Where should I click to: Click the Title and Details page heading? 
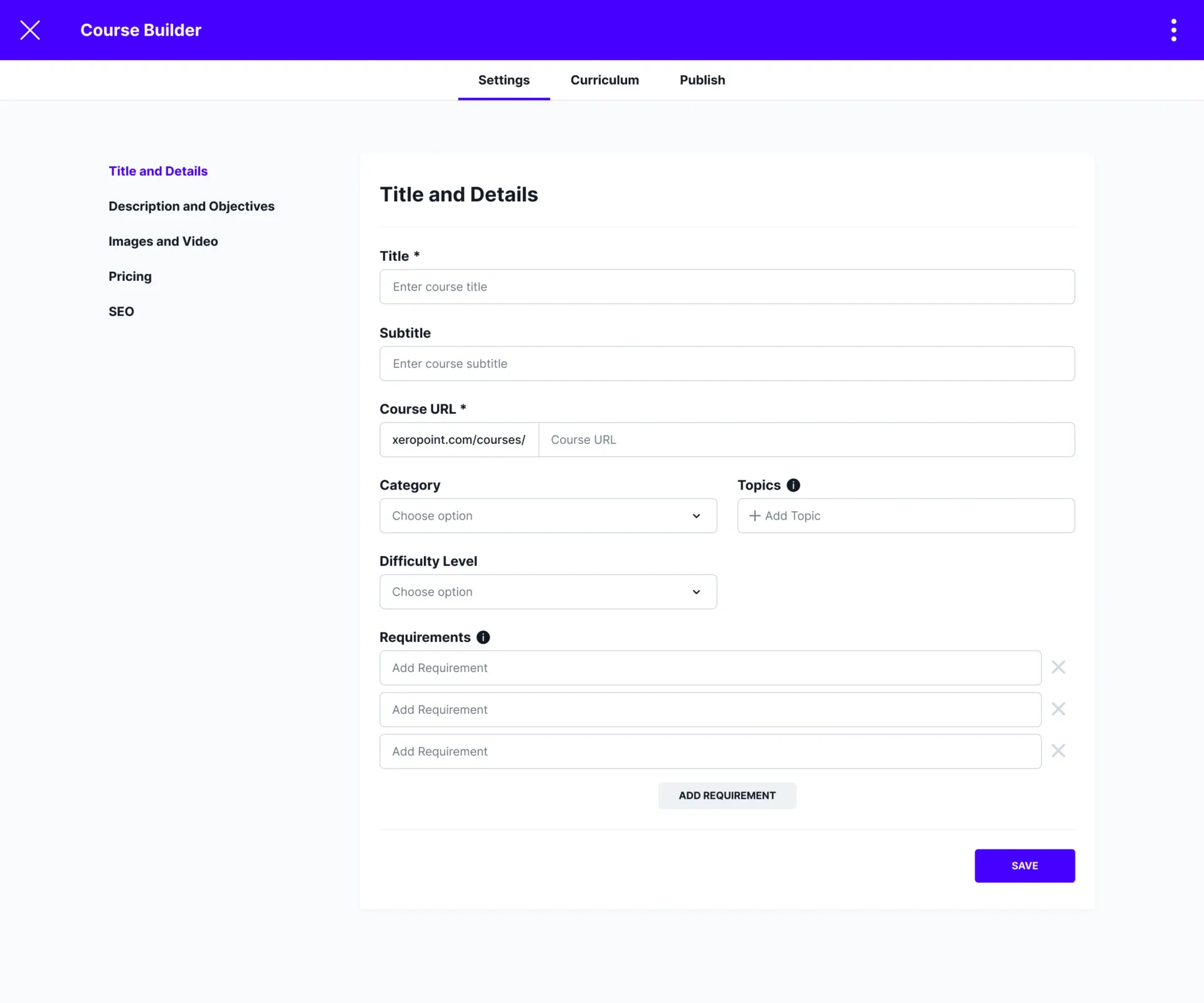458,194
